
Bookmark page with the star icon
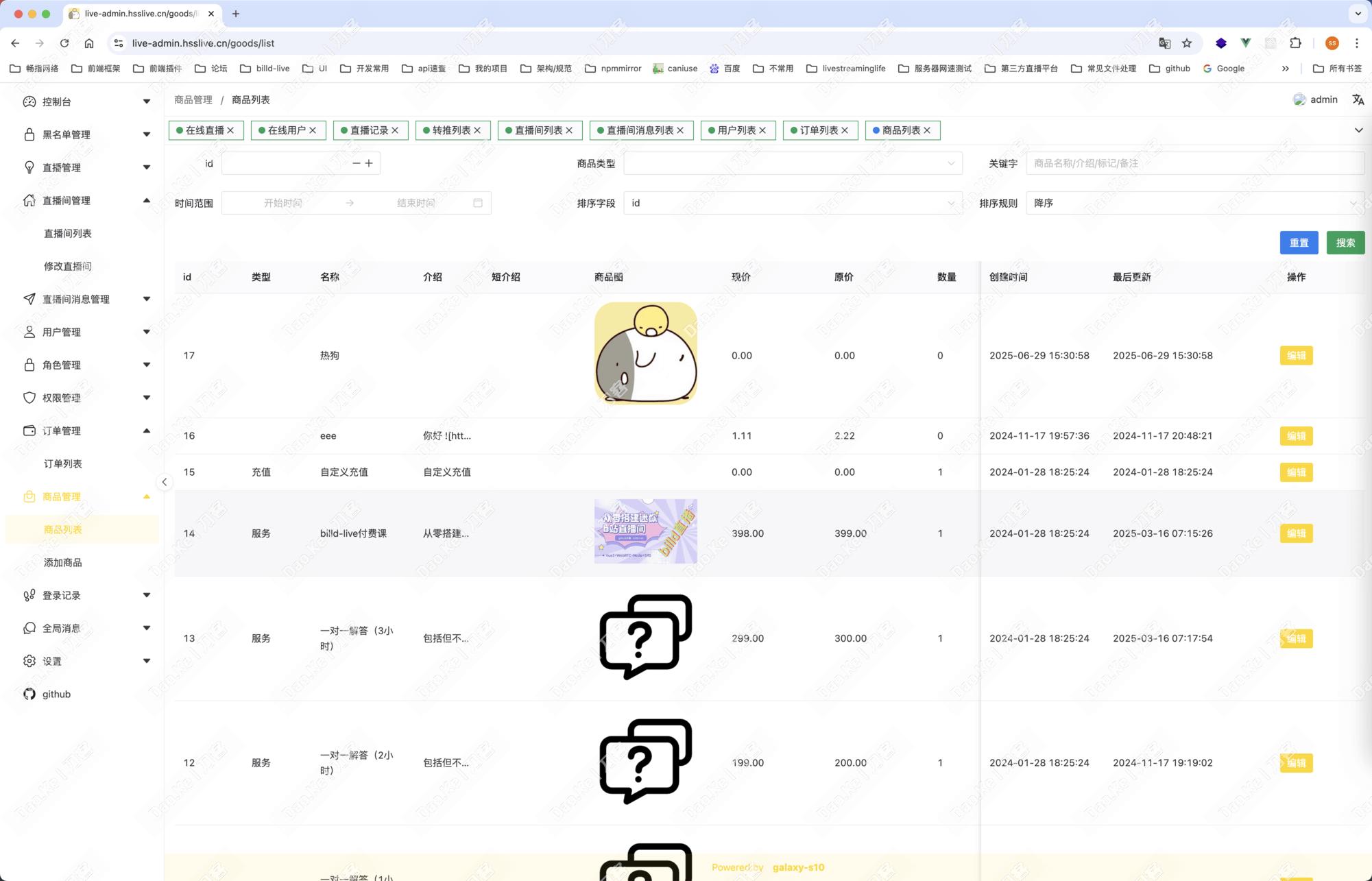(1187, 43)
